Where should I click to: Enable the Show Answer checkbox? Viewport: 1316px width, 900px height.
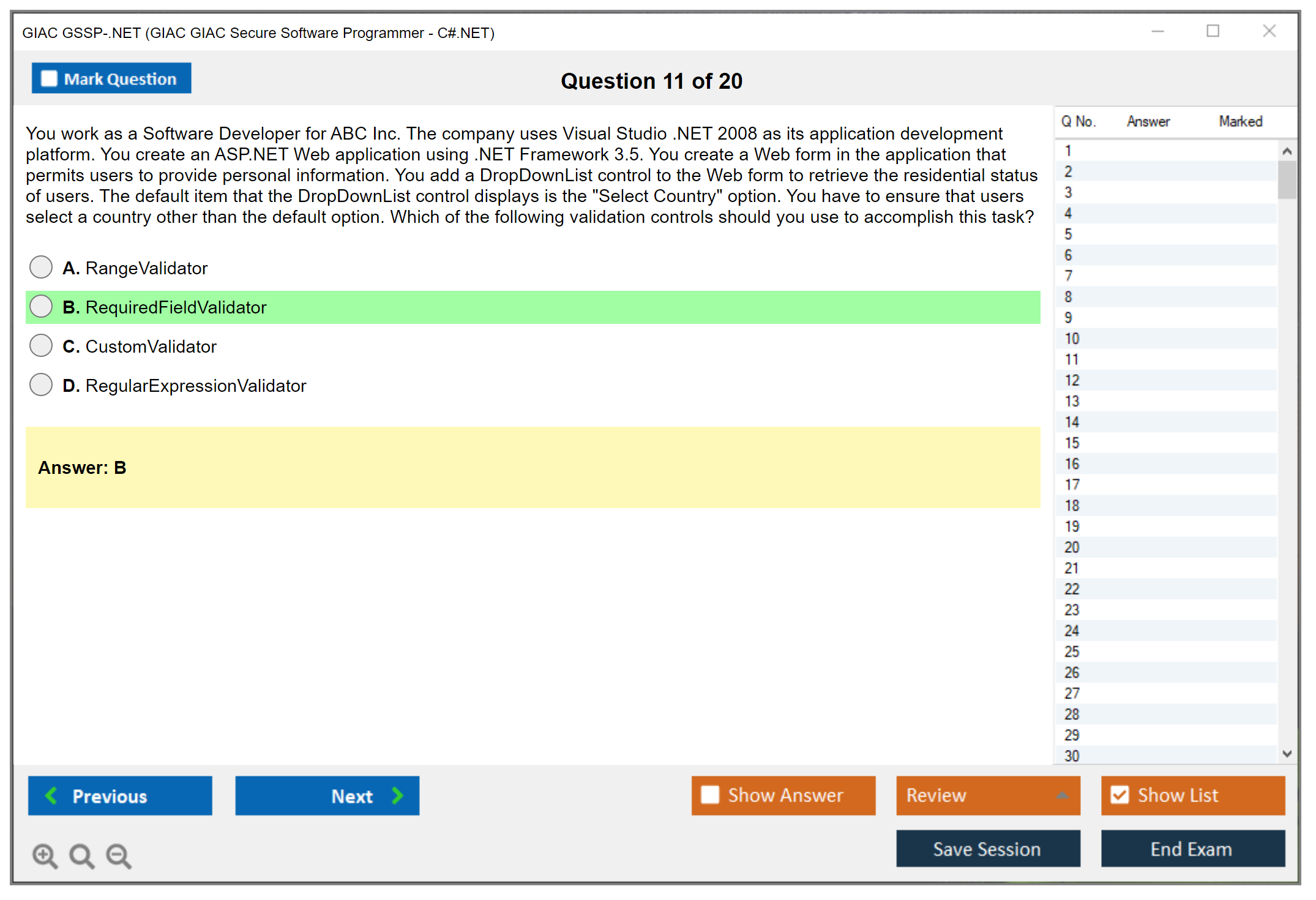point(710,795)
